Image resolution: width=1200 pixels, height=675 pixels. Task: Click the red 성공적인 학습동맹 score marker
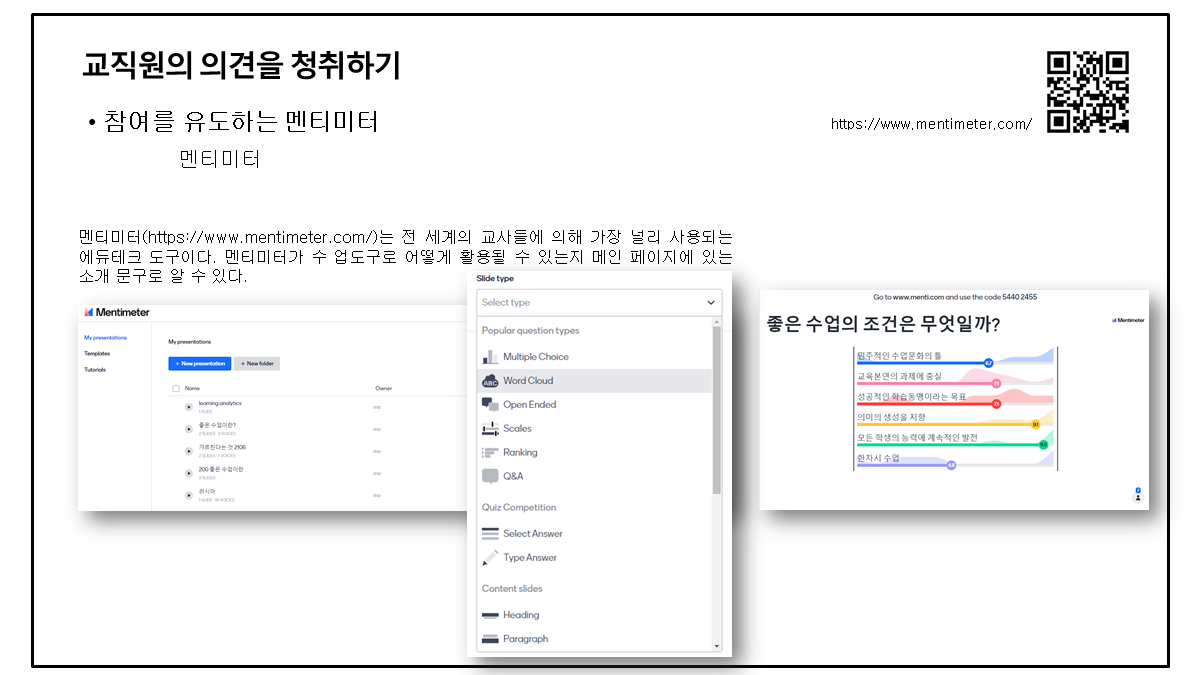point(996,404)
